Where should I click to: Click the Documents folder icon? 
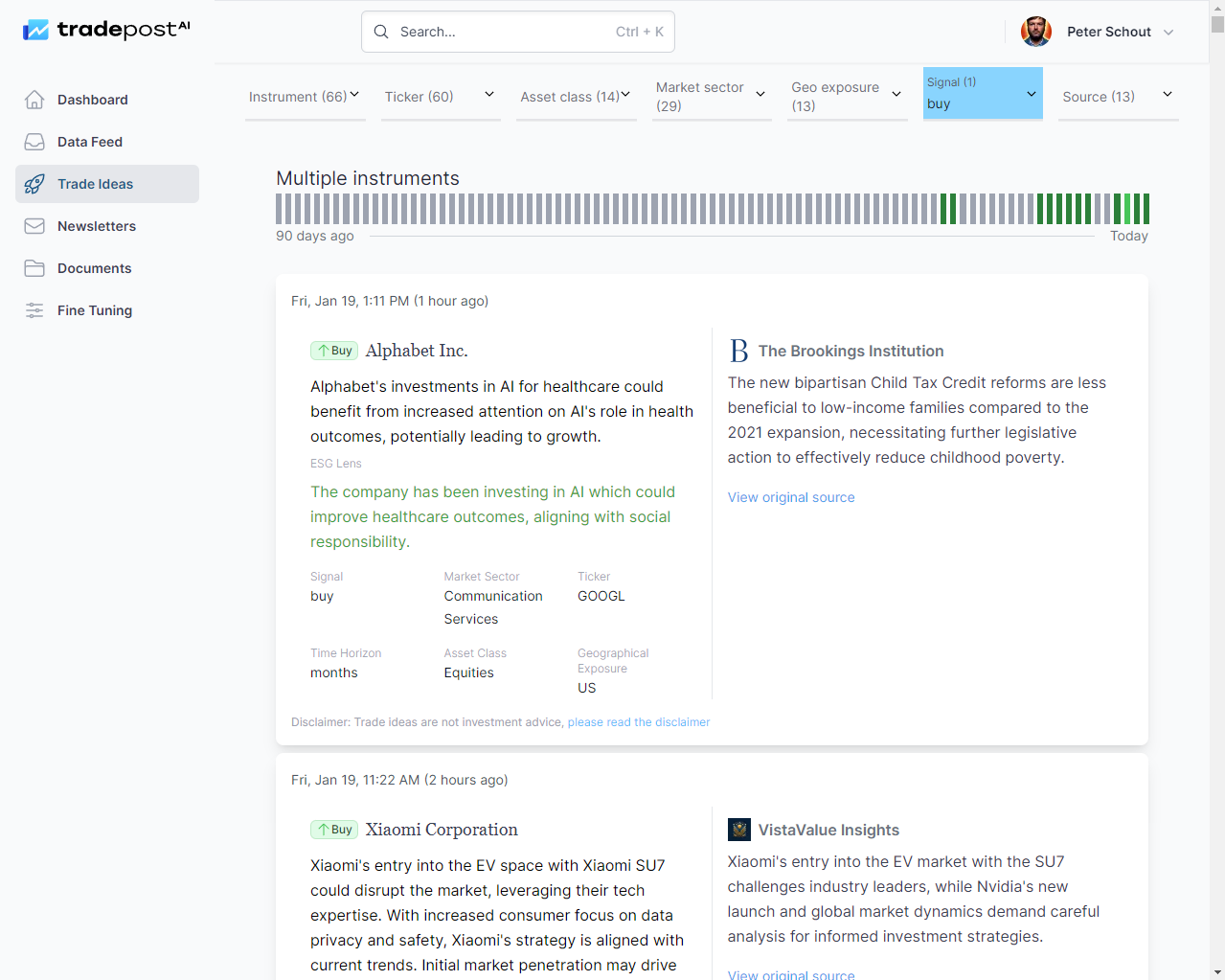pyautogui.click(x=34, y=268)
